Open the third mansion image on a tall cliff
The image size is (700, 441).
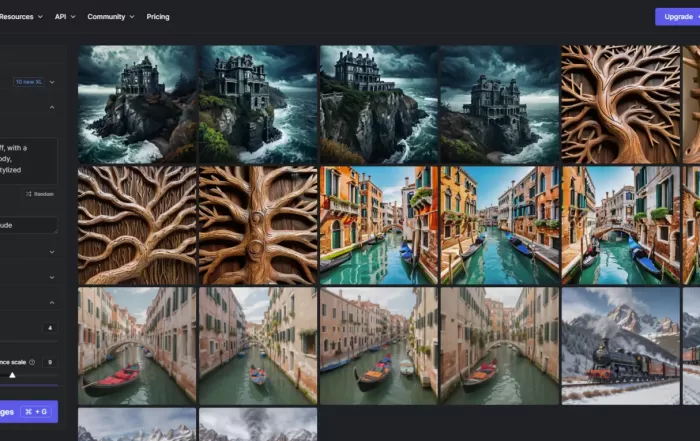click(x=379, y=104)
